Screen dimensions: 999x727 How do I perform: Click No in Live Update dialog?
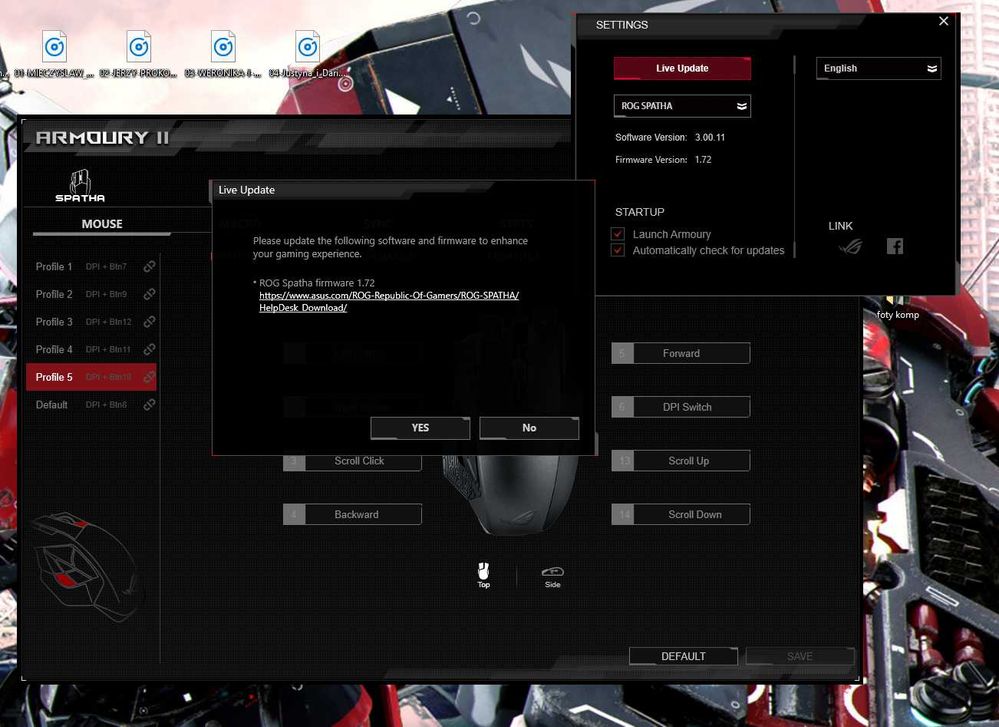click(x=529, y=428)
